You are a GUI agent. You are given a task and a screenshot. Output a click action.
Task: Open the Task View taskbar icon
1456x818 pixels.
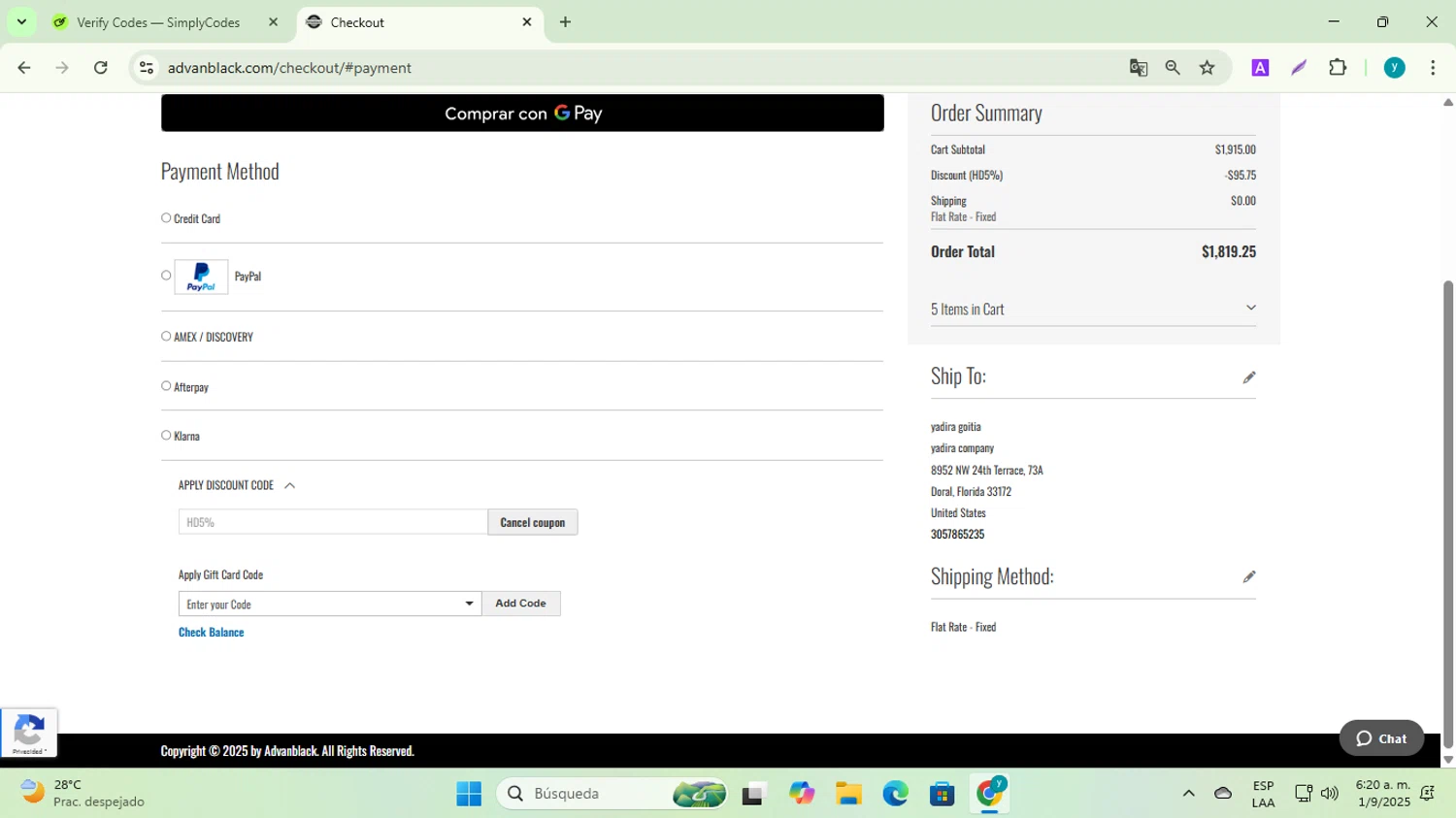click(753, 794)
